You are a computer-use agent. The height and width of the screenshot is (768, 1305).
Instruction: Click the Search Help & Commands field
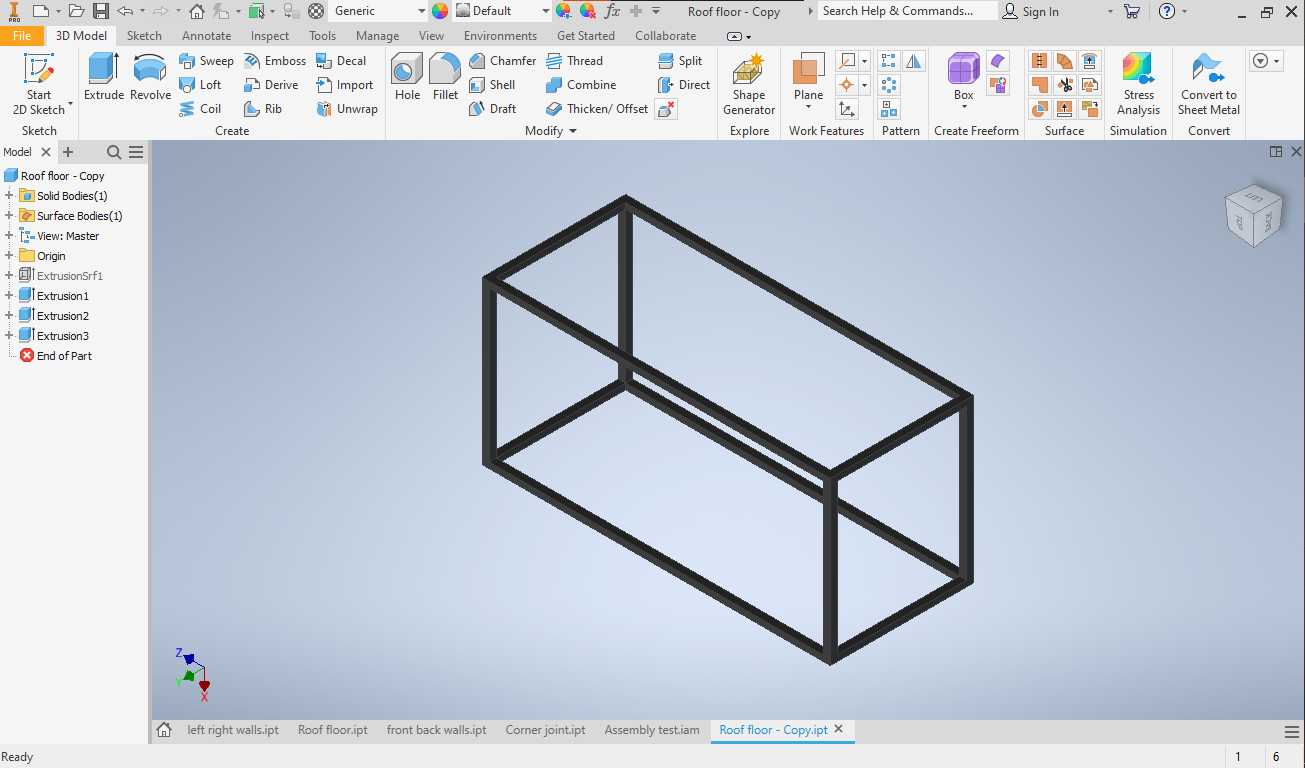coord(907,11)
